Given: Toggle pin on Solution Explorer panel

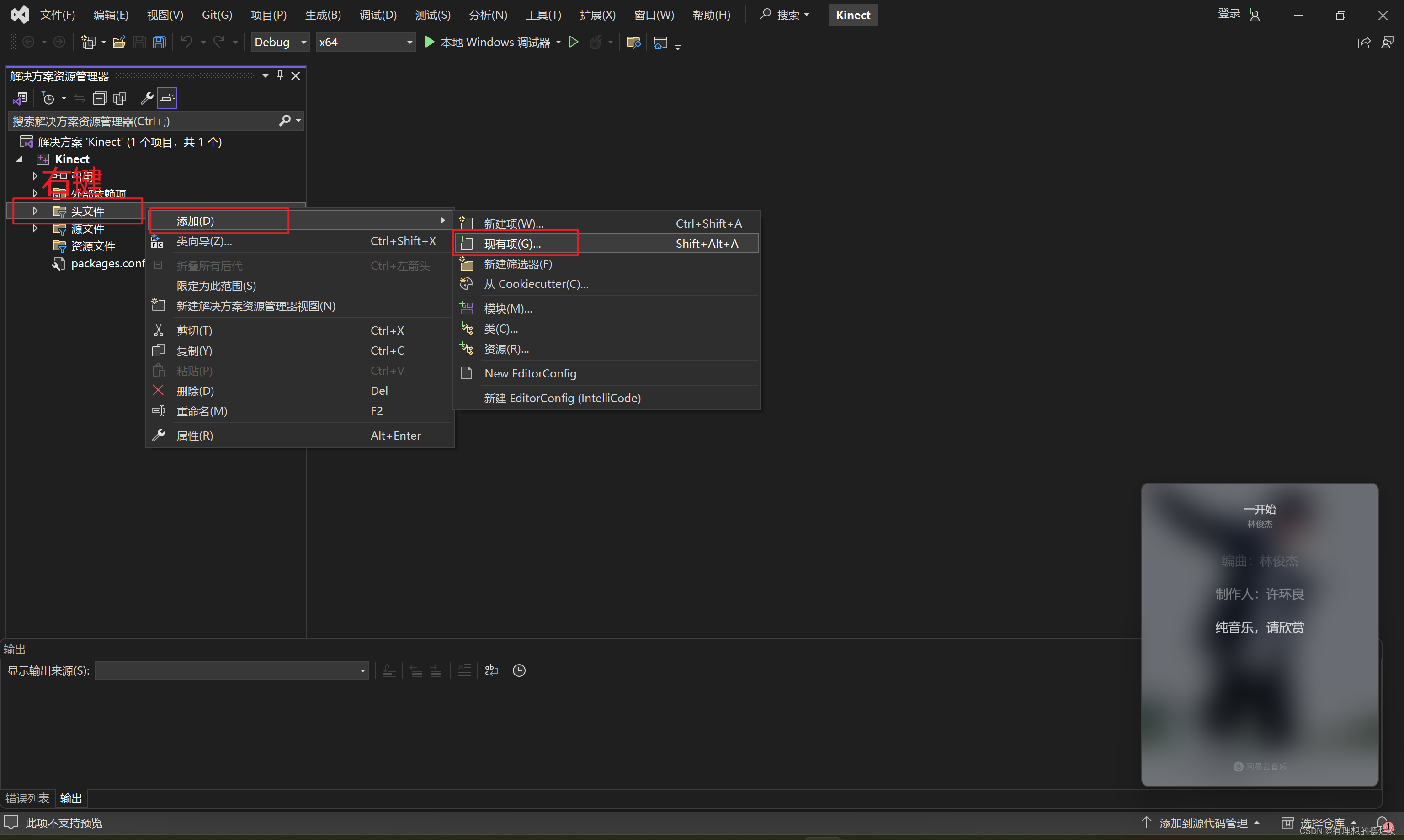Looking at the screenshot, I should click(x=280, y=76).
